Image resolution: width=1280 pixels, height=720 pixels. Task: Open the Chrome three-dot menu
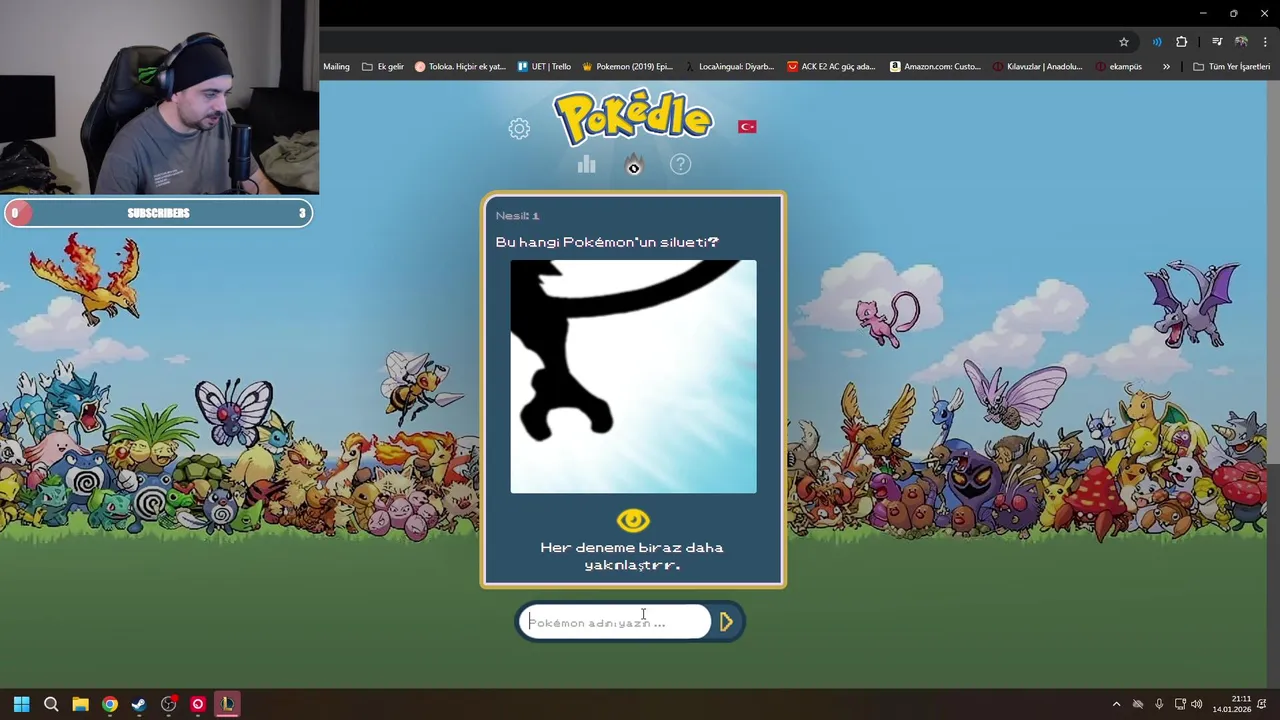tap(1266, 42)
